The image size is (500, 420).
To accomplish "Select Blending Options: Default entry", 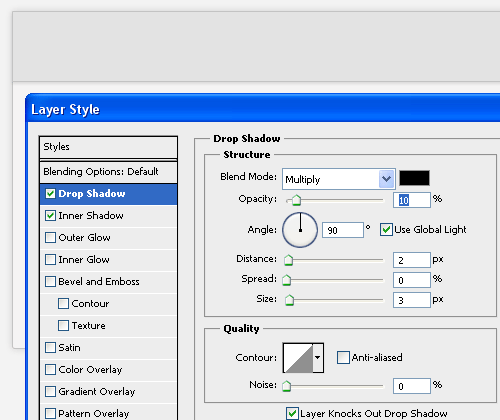I will [x=108, y=172].
